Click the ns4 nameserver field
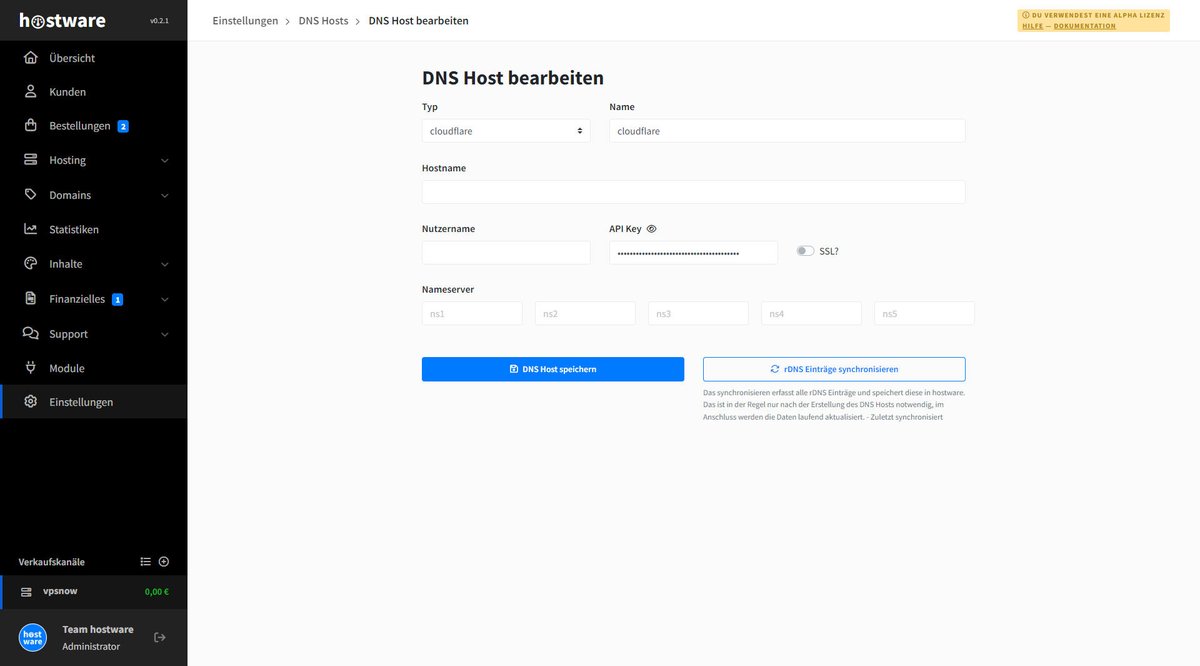Image resolution: width=1200 pixels, height=666 pixels. pos(811,313)
